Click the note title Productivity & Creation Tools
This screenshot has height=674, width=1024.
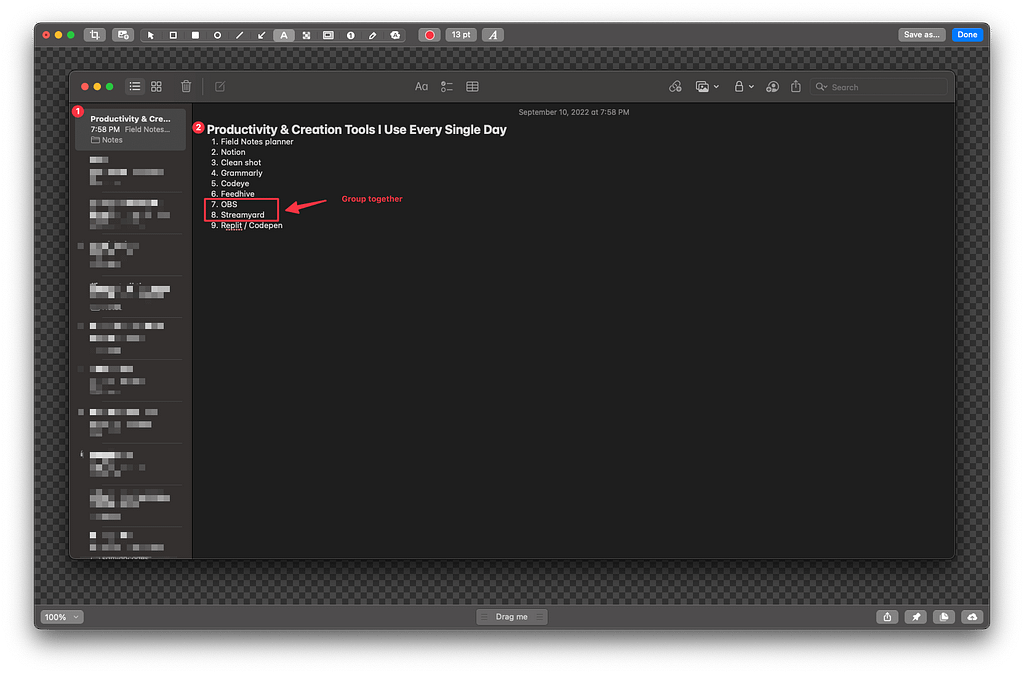[x=357, y=130]
